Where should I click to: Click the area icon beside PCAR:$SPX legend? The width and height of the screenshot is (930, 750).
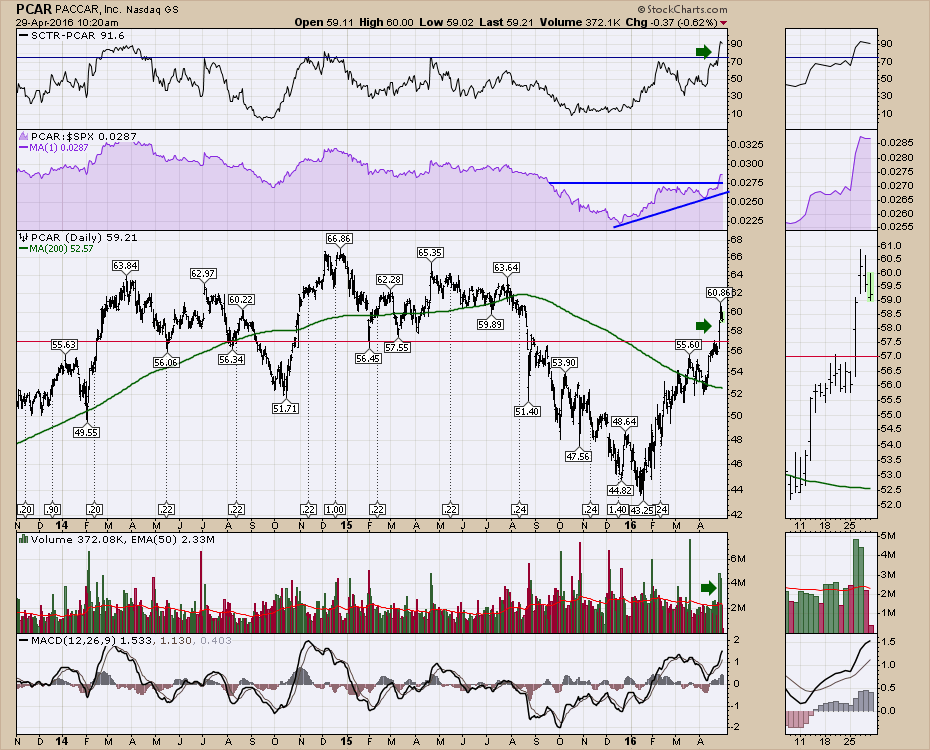[24, 136]
